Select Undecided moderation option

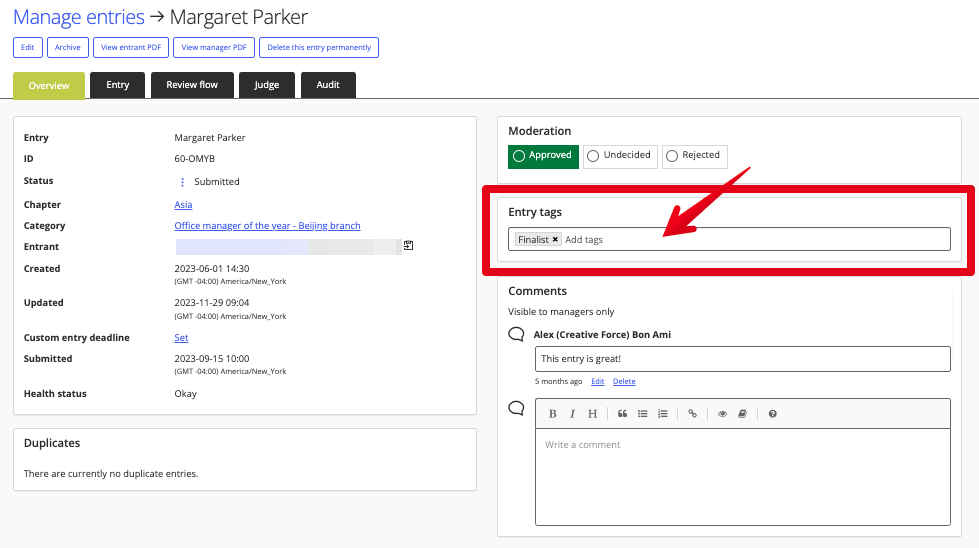620,156
